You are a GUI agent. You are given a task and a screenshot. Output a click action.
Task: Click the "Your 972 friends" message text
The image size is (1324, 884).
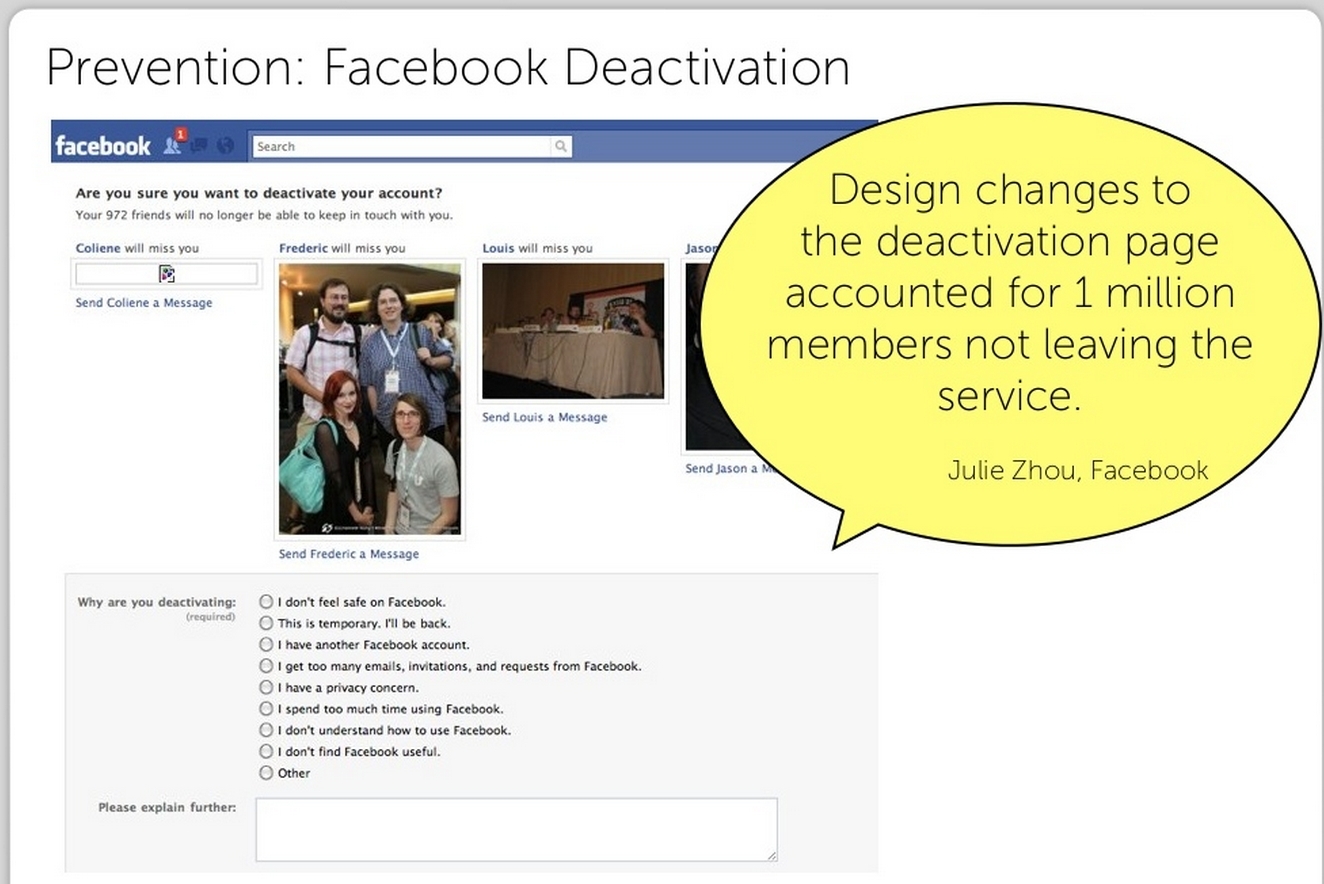pyautogui.click(x=264, y=215)
